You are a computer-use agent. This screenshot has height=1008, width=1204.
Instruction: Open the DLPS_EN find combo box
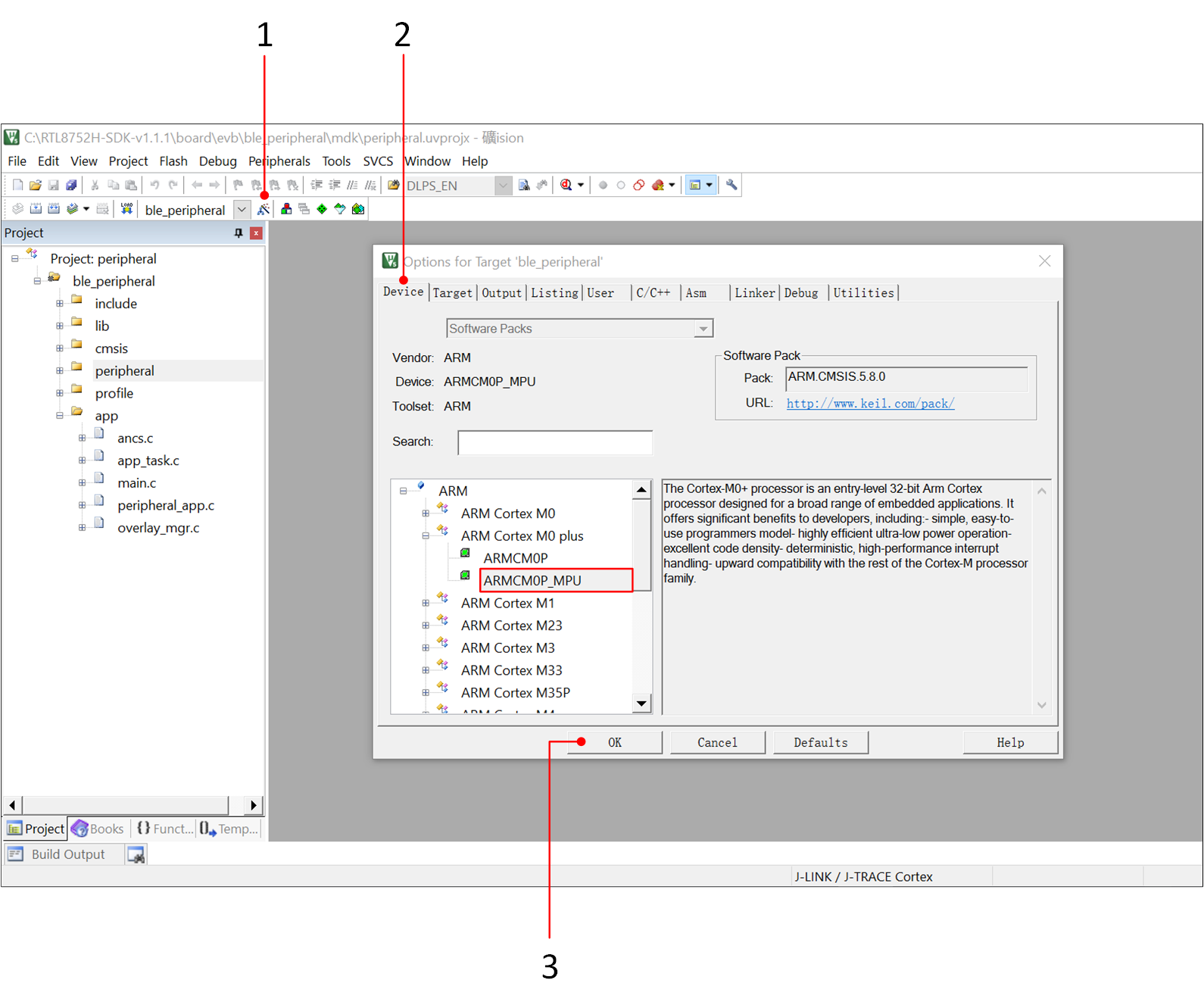click(x=503, y=186)
